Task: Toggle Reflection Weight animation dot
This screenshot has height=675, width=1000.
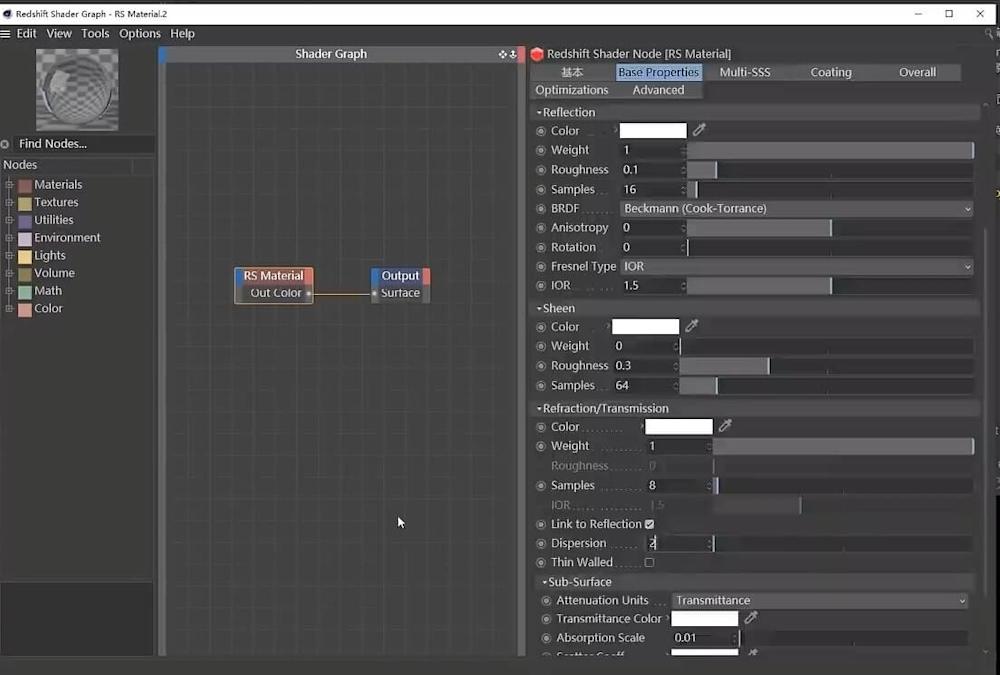Action: 541,150
